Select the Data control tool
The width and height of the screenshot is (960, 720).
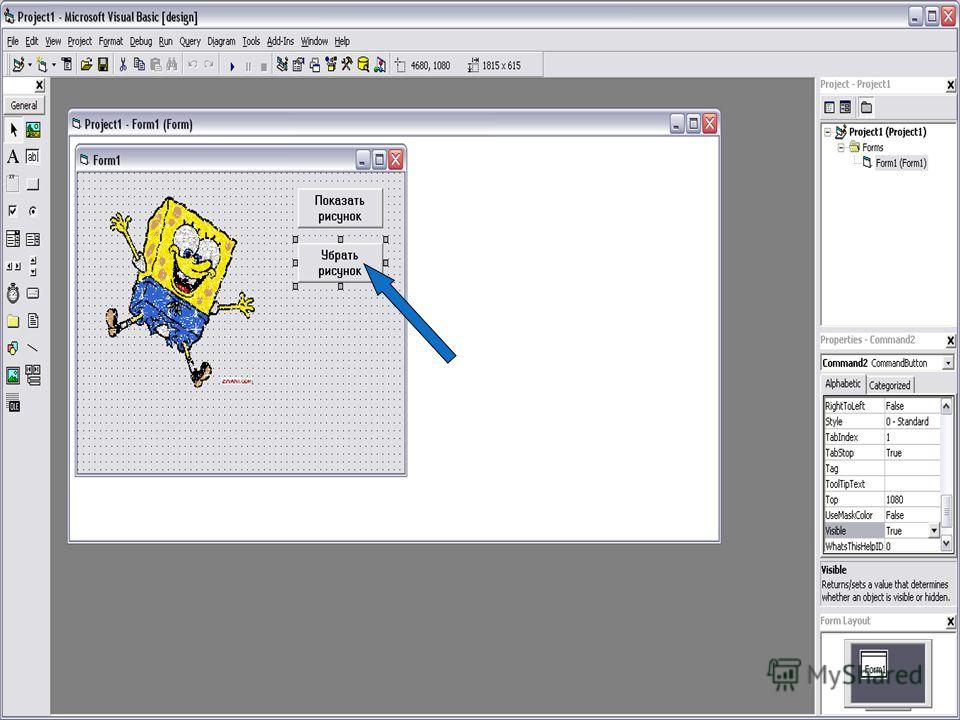33,375
